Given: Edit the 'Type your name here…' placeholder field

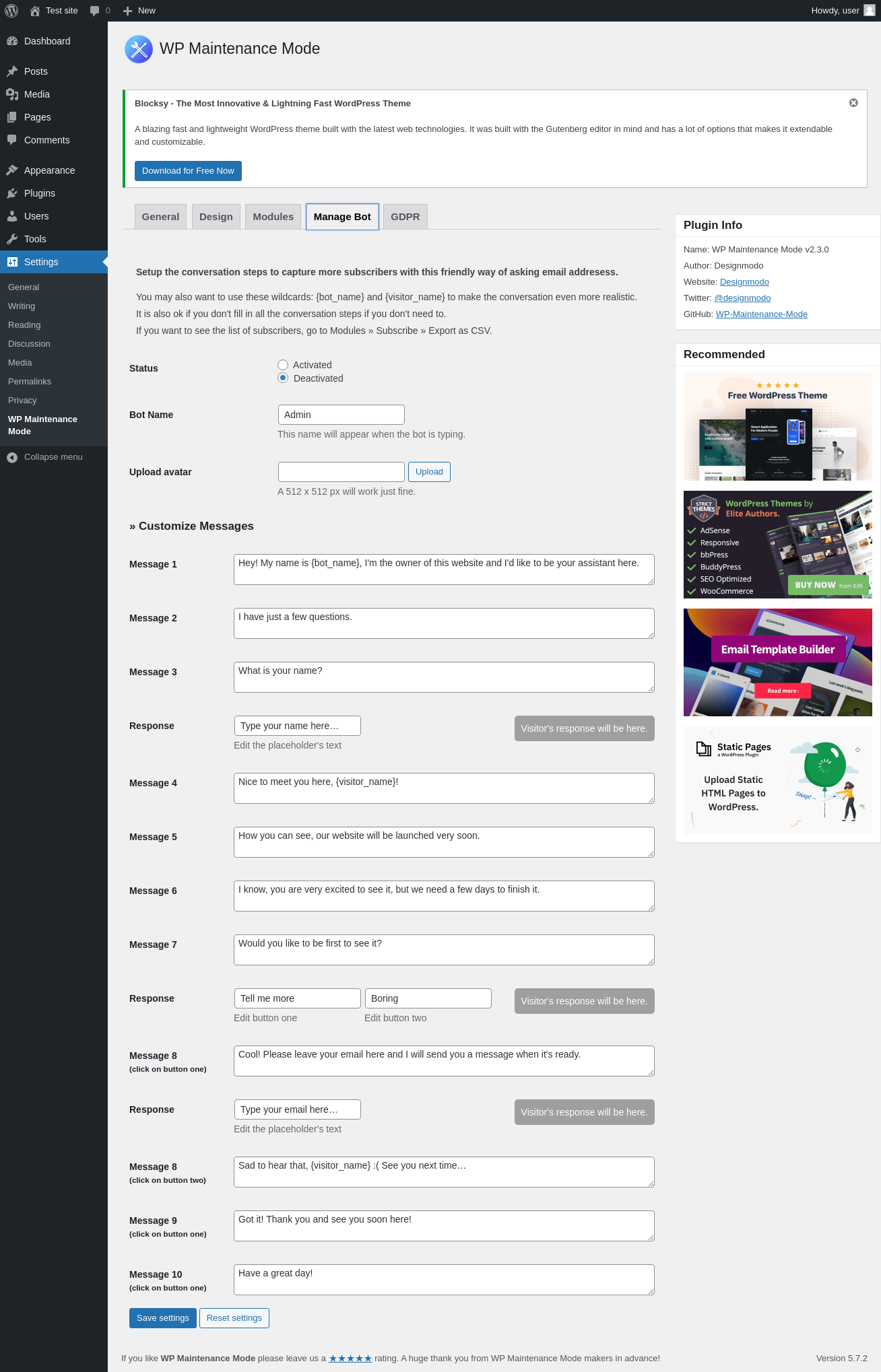Looking at the screenshot, I should [298, 726].
